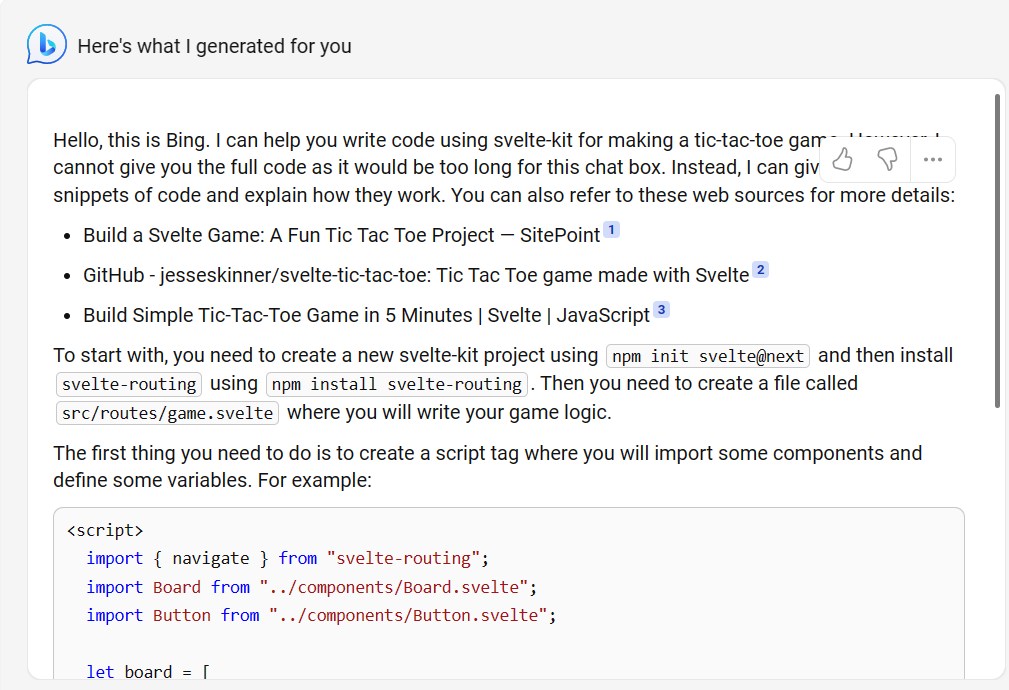The height and width of the screenshot is (690, 1009).
Task: Click the import Board code line
Action: [x=311, y=588]
